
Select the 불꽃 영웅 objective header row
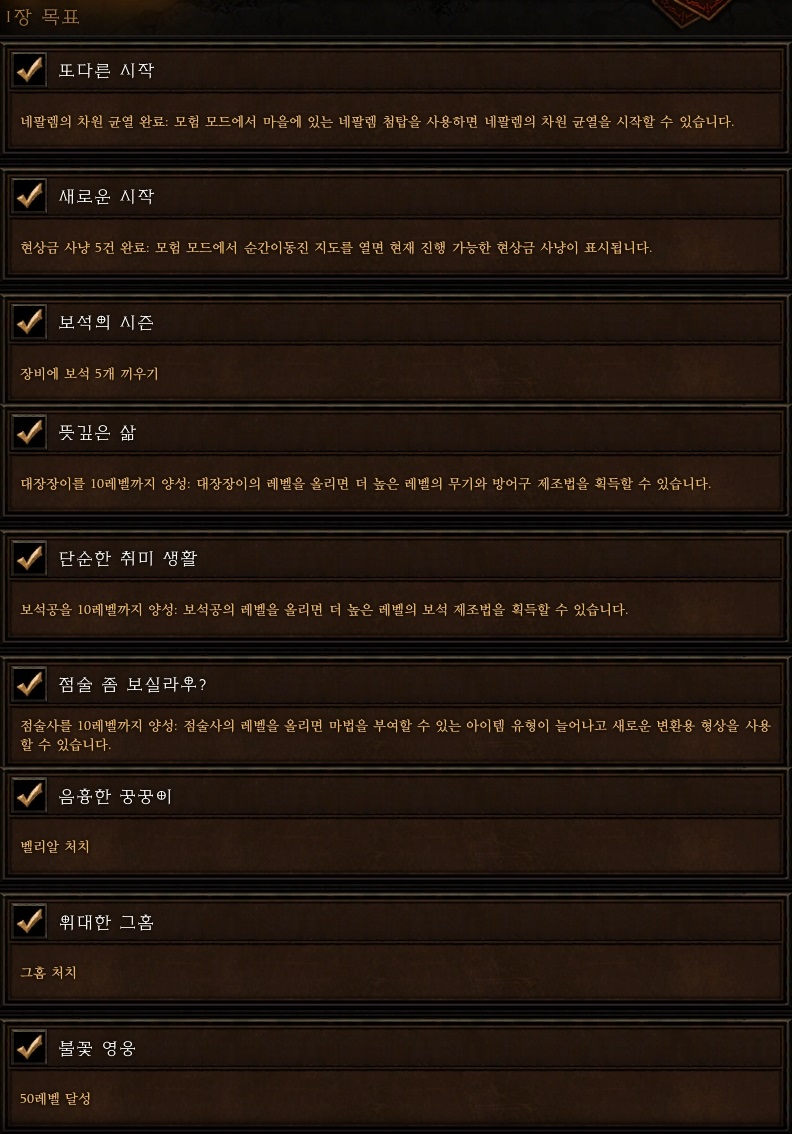pyautogui.click(x=396, y=1048)
